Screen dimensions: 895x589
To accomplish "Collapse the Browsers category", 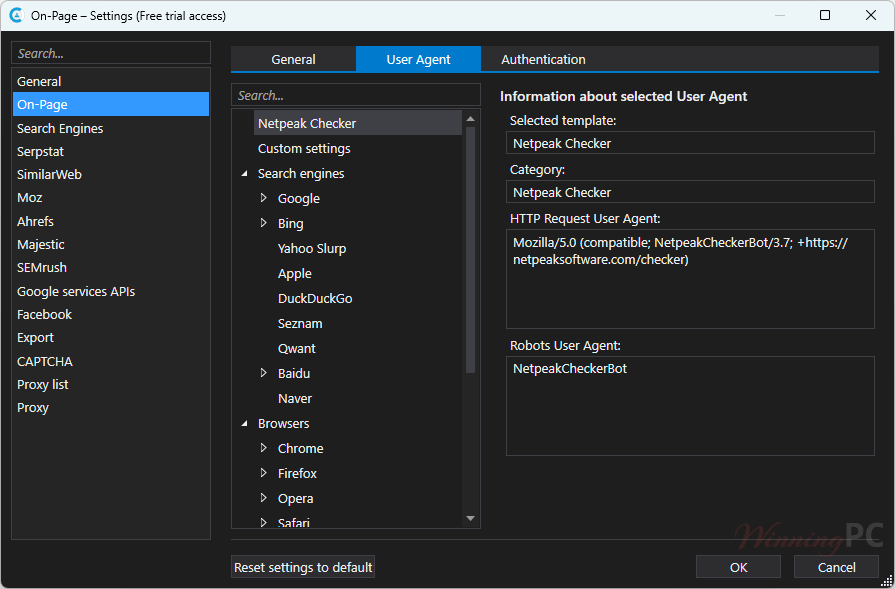I will pos(245,424).
